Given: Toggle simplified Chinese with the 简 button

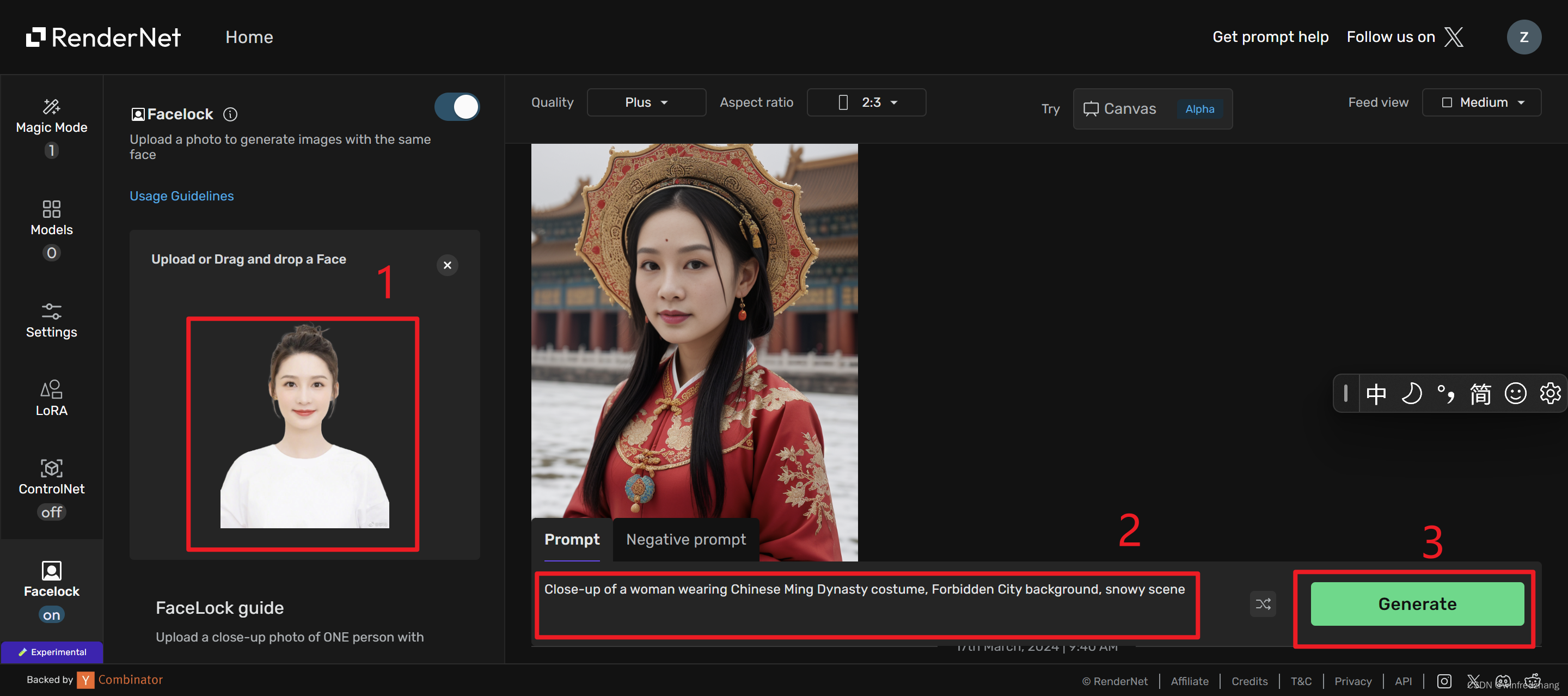Looking at the screenshot, I should coord(1480,393).
